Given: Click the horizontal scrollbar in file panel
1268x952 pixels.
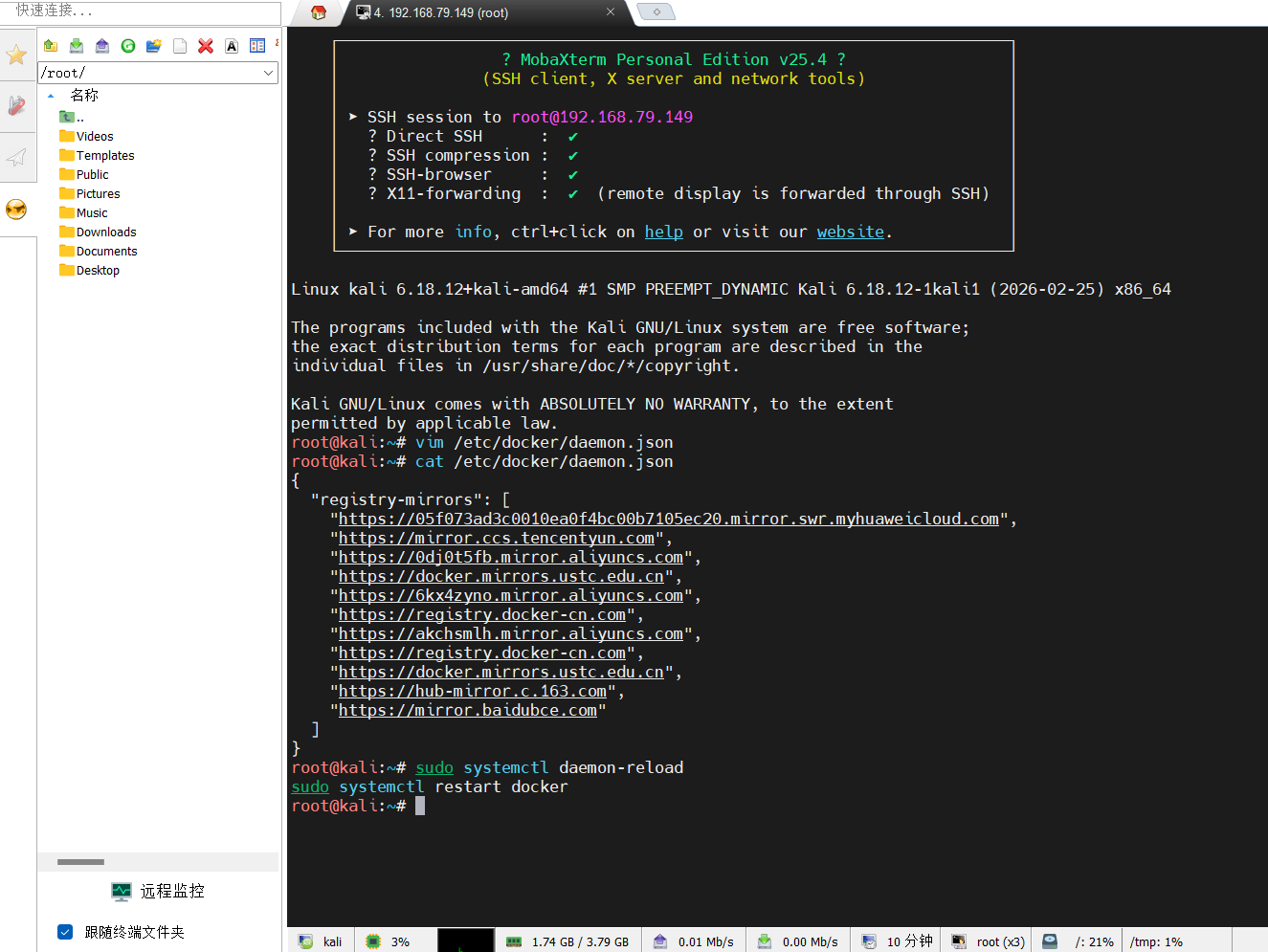Looking at the screenshot, I should tap(80, 862).
